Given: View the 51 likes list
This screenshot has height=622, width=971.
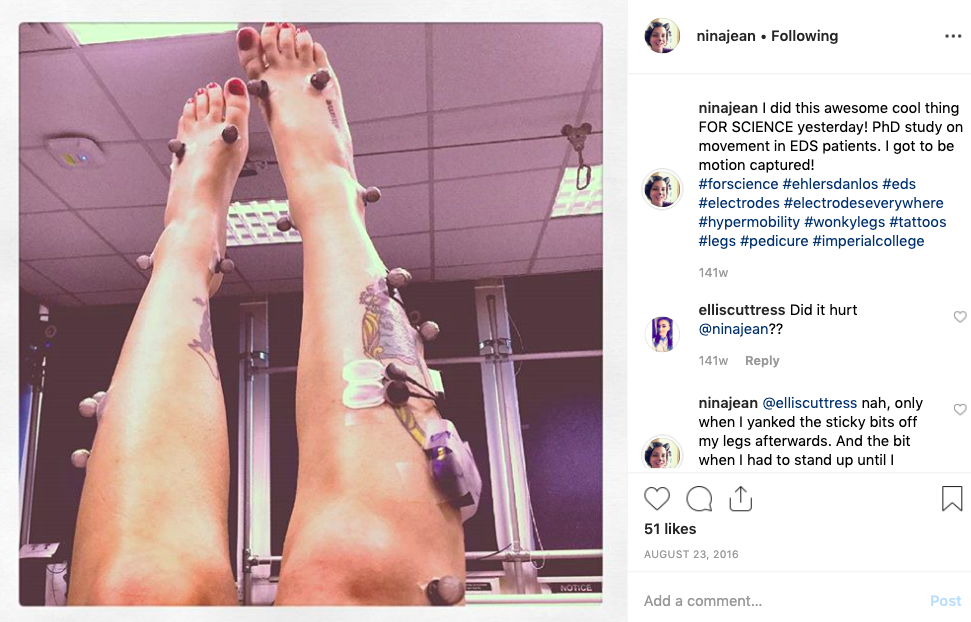Looking at the screenshot, I should click(x=670, y=529).
